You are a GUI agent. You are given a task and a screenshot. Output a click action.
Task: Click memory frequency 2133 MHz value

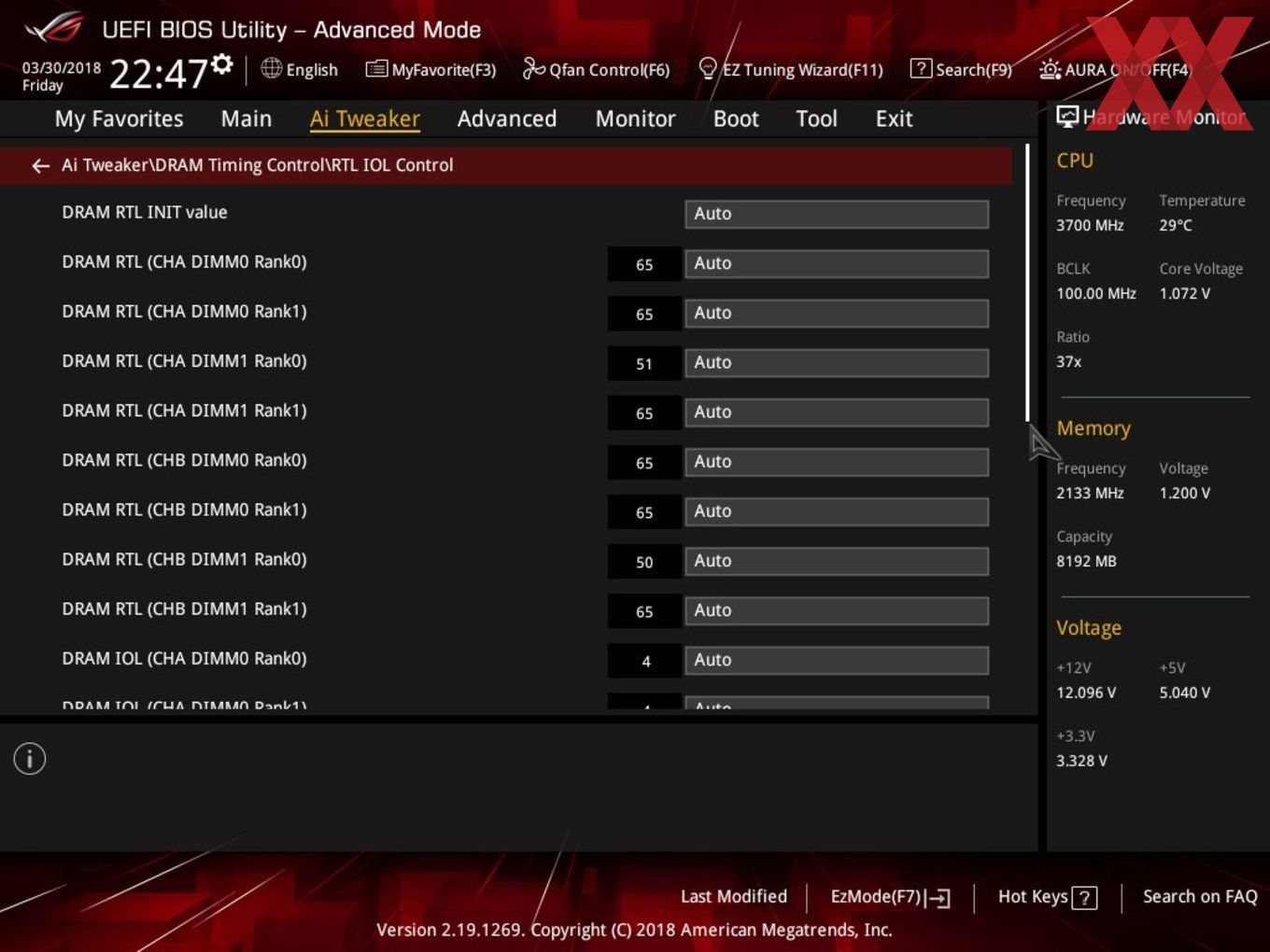(x=1090, y=493)
